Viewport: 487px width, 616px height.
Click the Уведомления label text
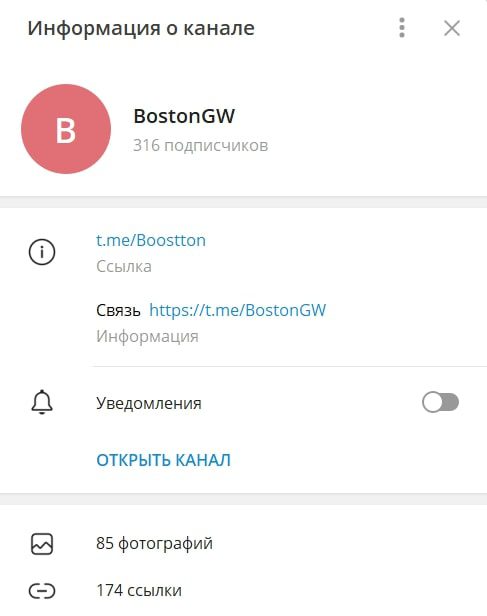pos(149,403)
